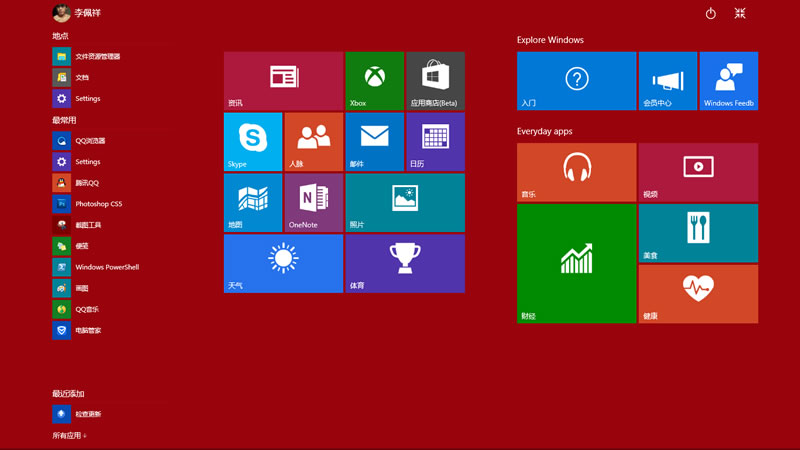Viewport: 800px width, 450px height.
Task: Launch Windows PowerShell
Action: (95, 267)
